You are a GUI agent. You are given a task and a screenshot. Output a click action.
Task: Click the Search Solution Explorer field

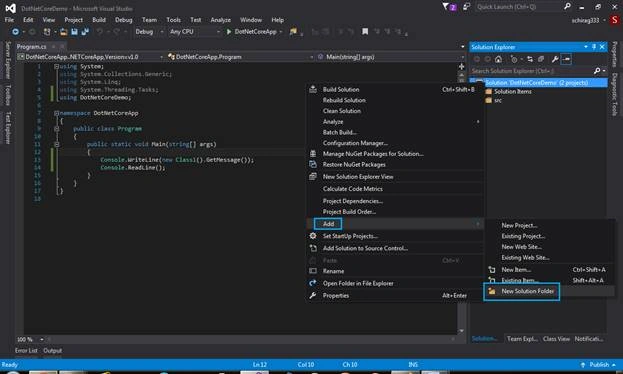[x=532, y=71]
